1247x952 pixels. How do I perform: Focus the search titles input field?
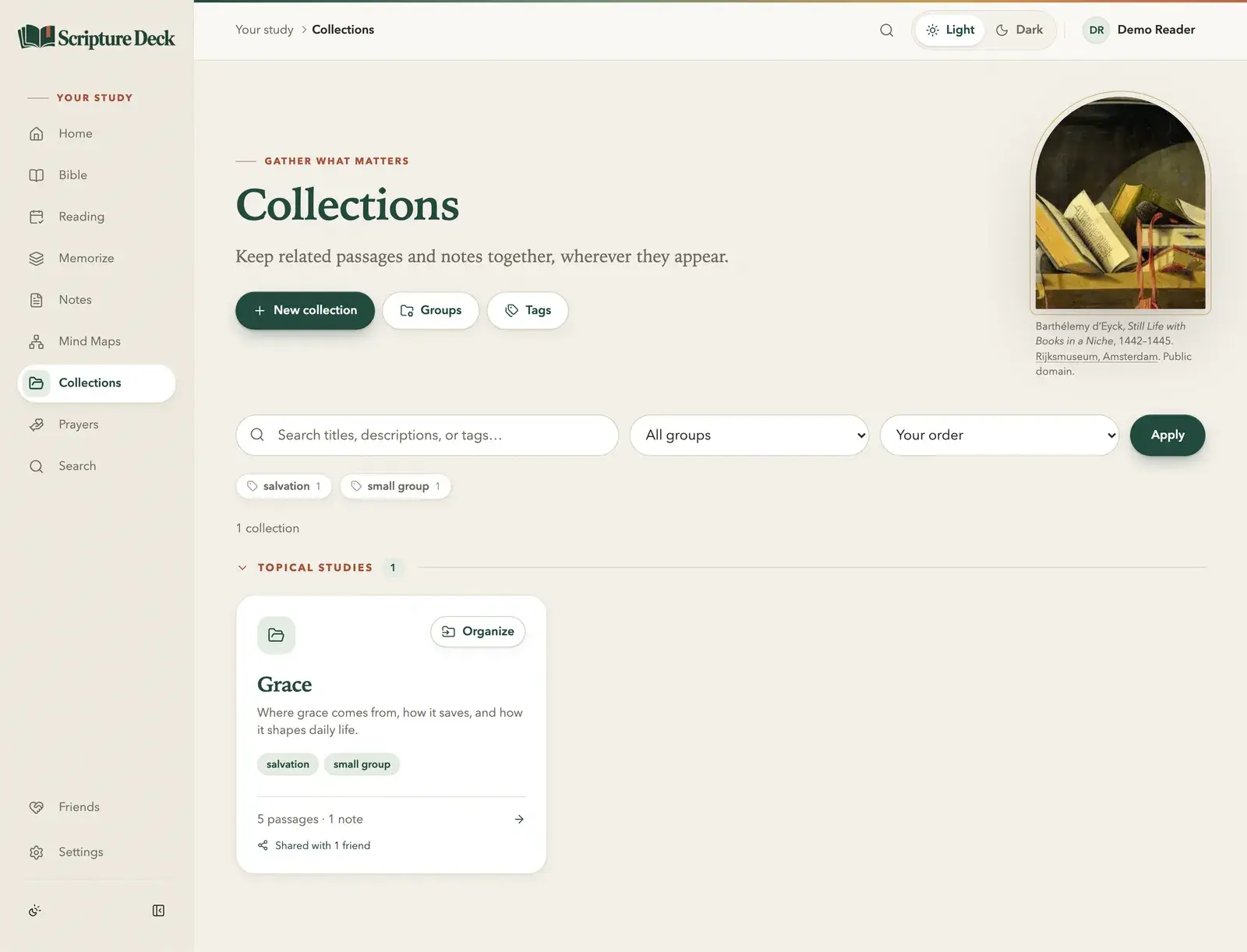427,435
